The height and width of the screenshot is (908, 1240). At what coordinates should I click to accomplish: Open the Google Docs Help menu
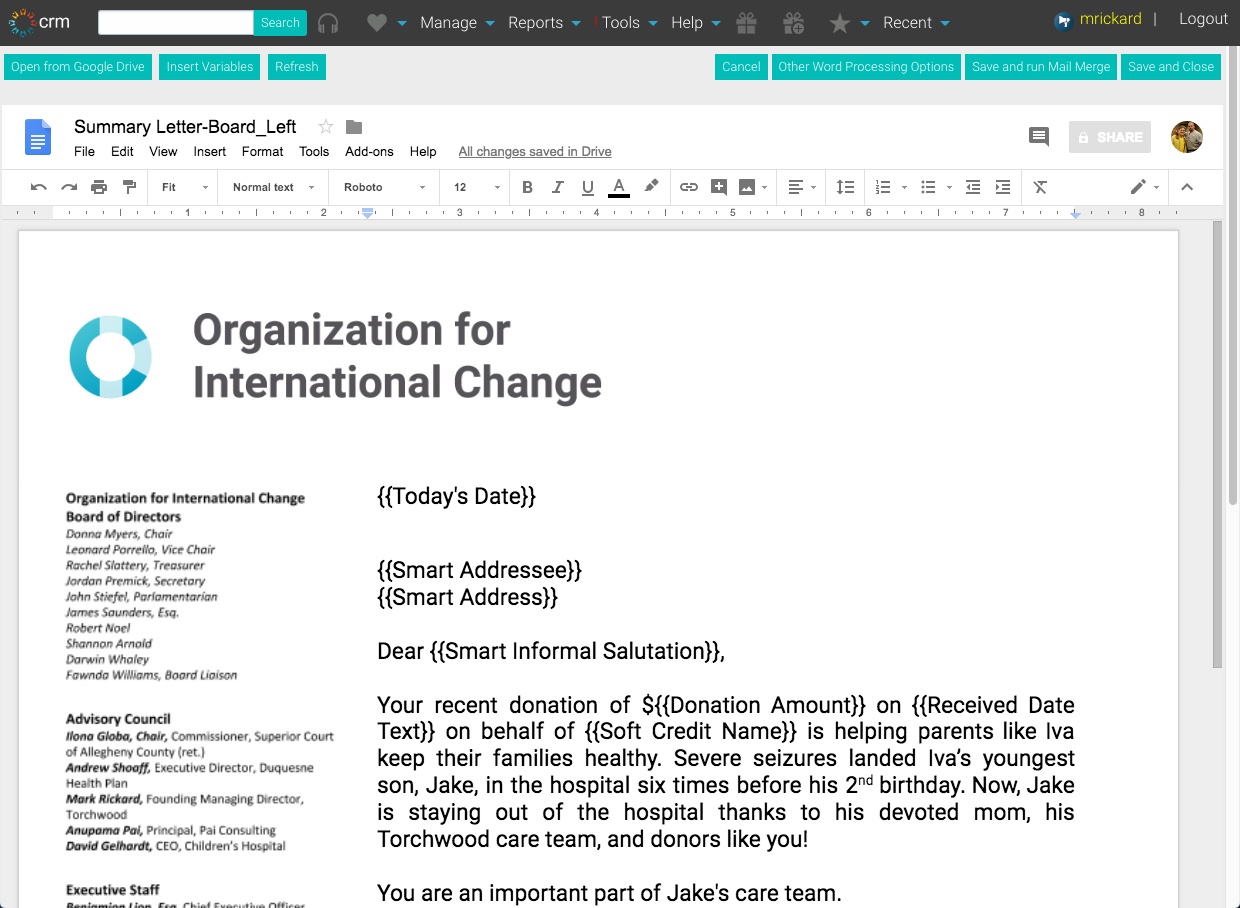point(423,151)
